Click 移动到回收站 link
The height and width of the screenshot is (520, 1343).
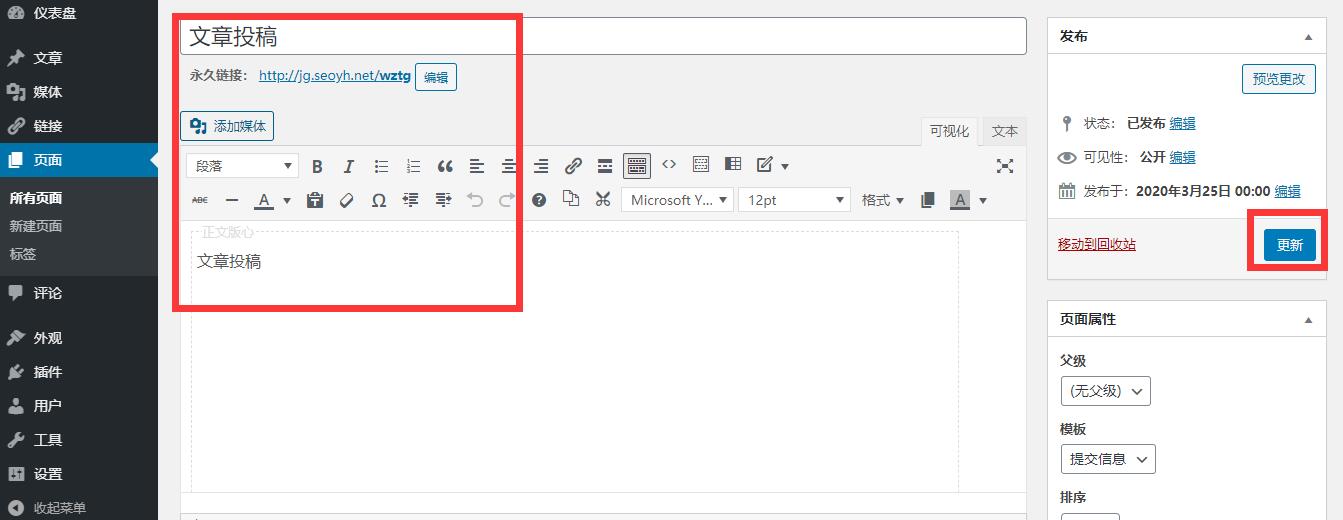(x=1097, y=244)
